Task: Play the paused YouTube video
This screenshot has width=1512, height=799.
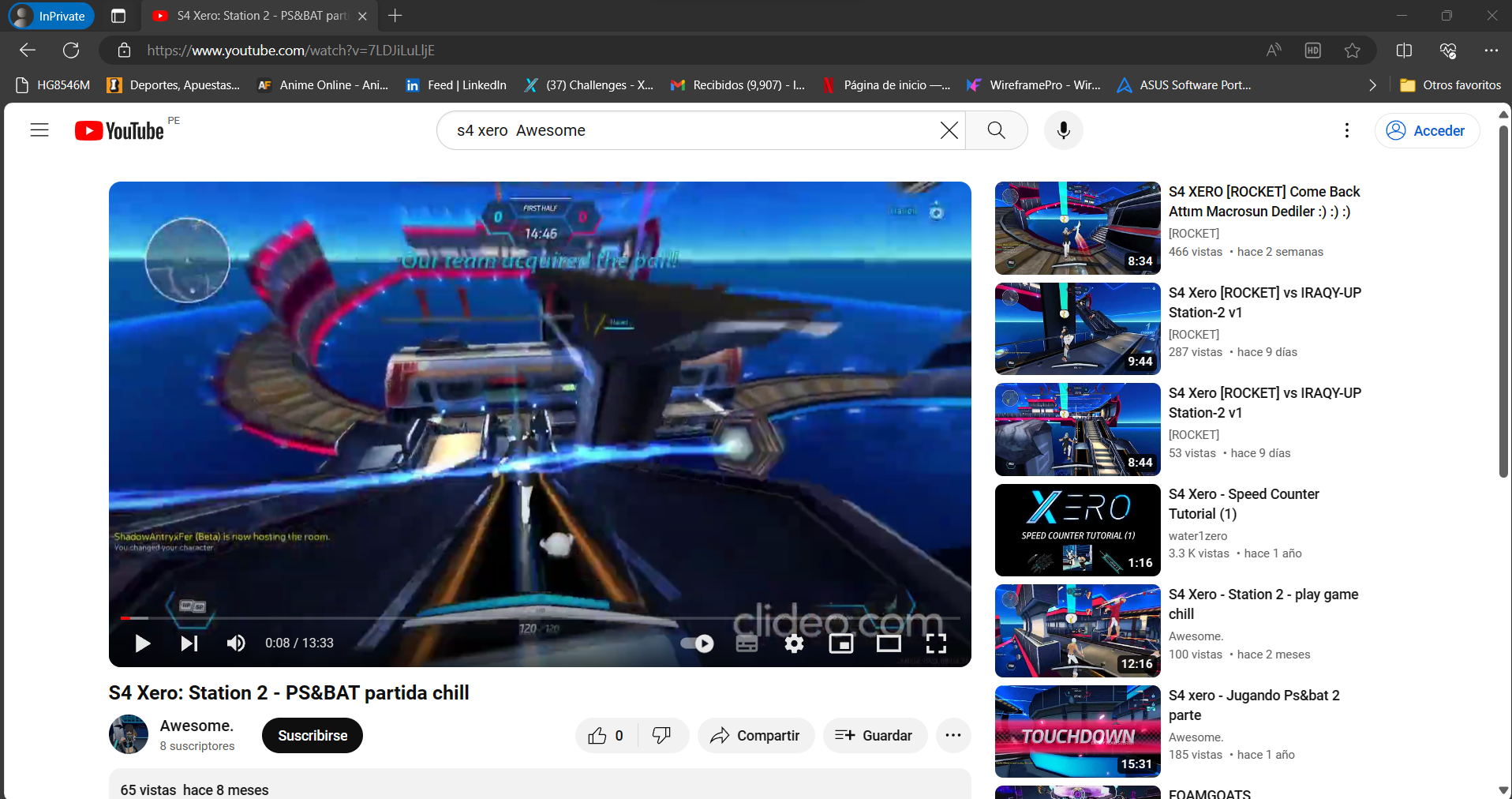Action: [142, 643]
